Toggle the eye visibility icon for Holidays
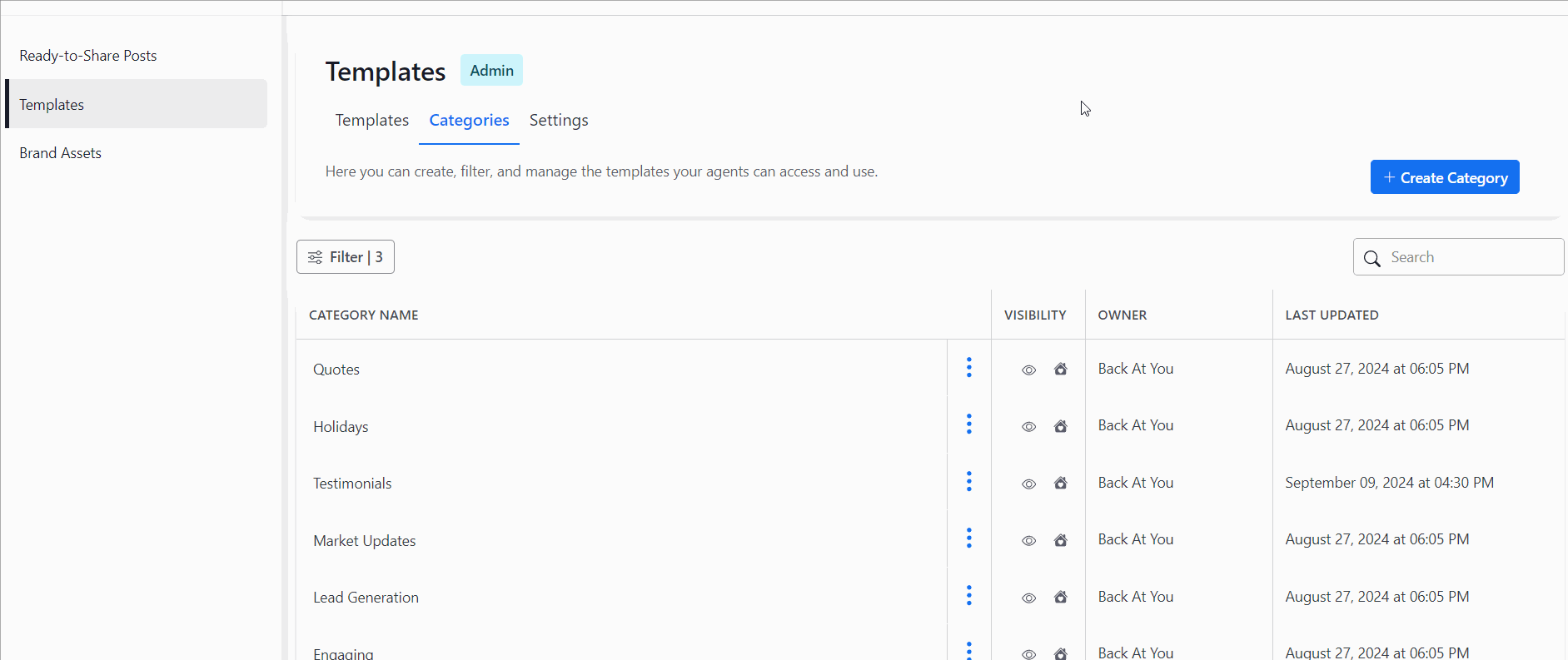This screenshot has width=1568, height=660. (x=1029, y=427)
